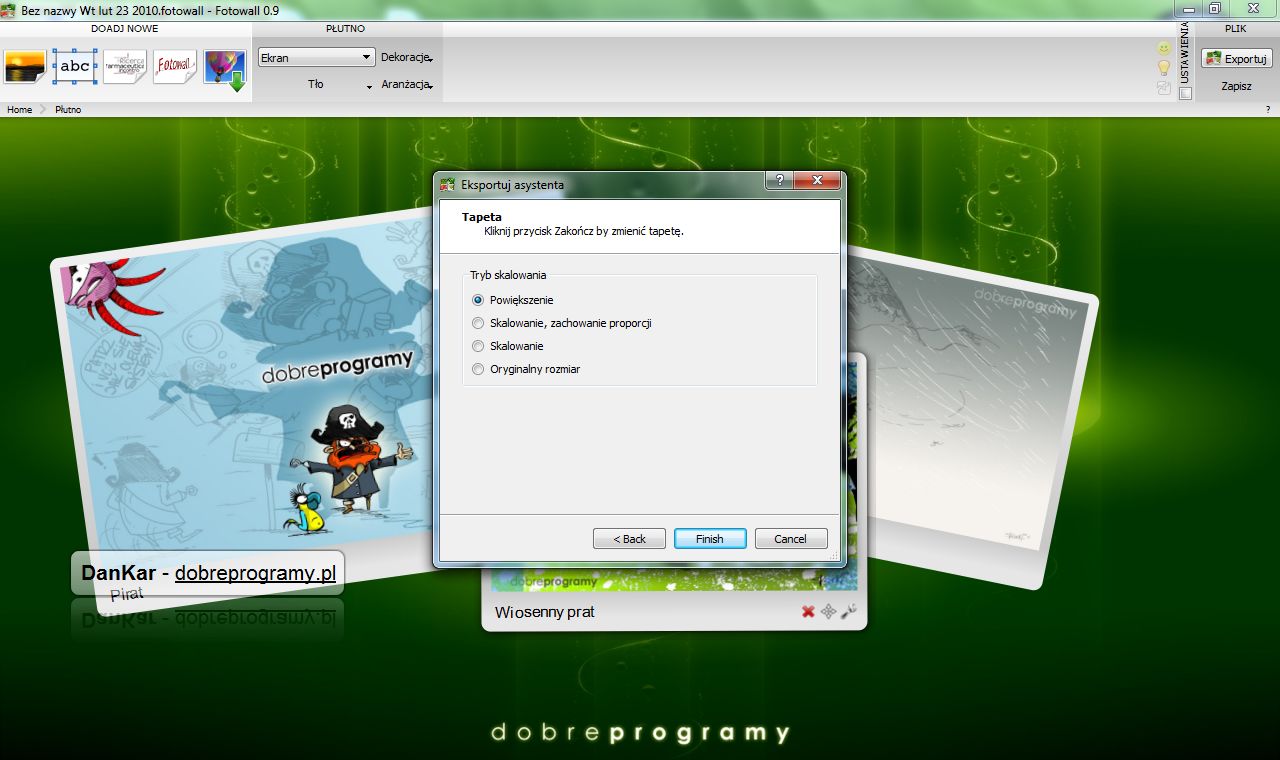Expand the Tło dropdown
1280x760 pixels.
pos(341,85)
